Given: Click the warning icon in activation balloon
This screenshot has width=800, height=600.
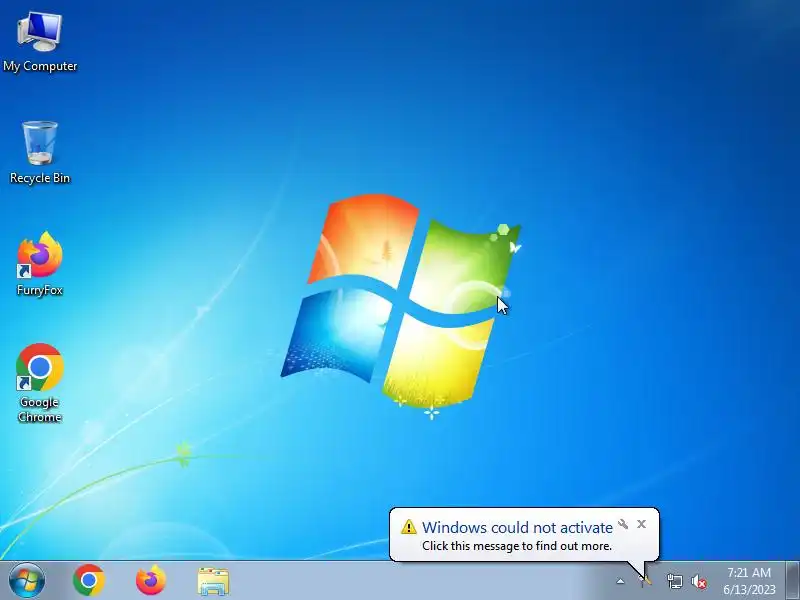Looking at the screenshot, I should [x=409, y=527].
